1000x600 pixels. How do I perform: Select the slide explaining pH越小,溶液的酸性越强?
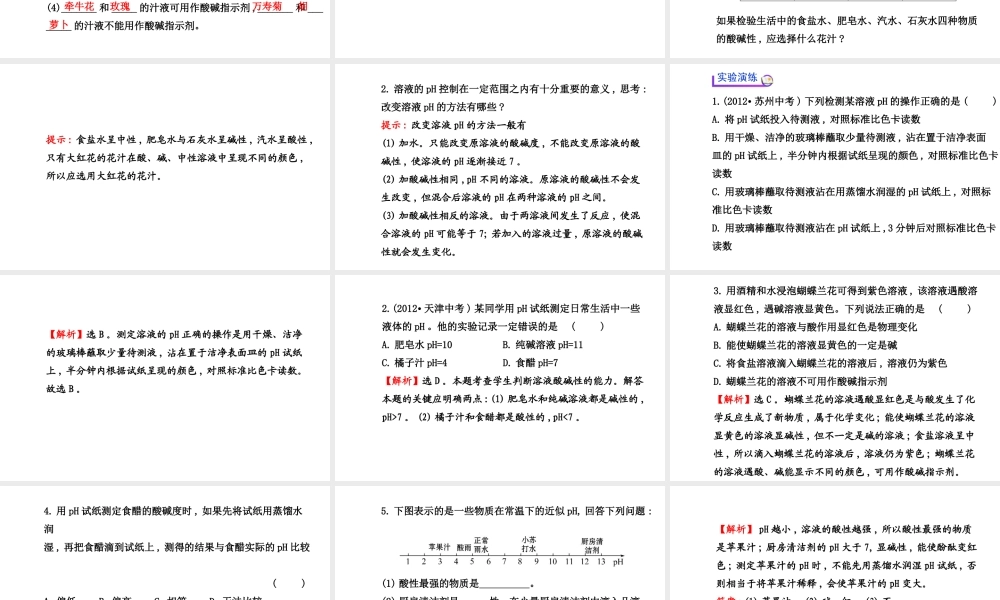[835, 543]
